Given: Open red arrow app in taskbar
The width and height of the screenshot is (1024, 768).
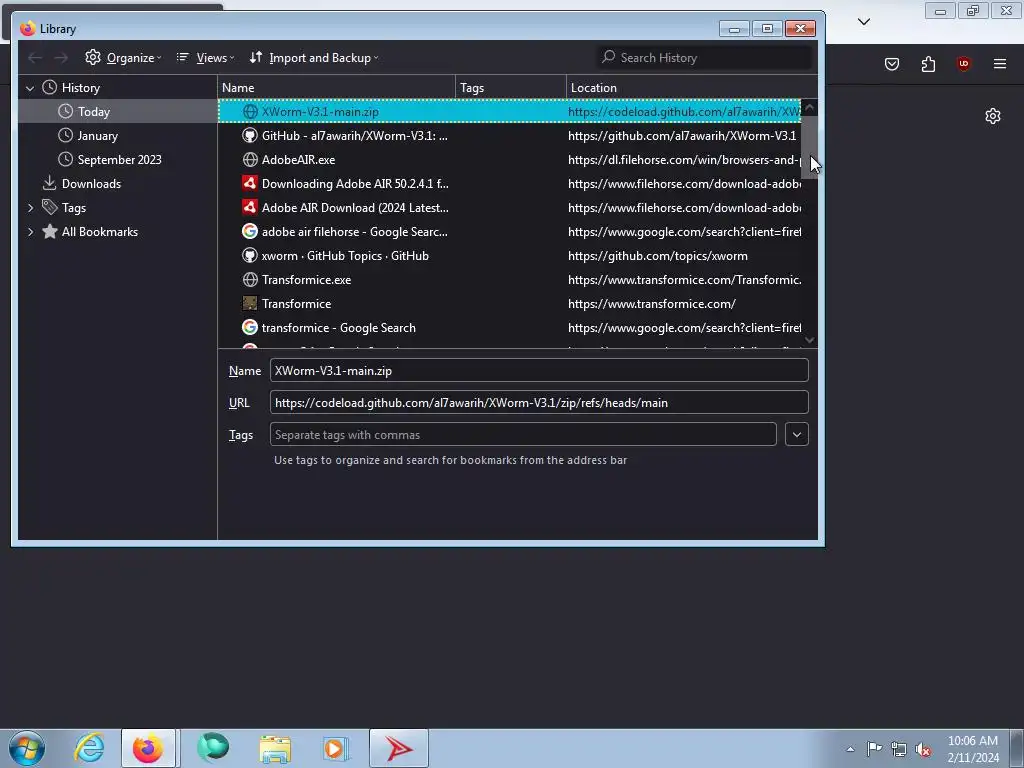Looking at the screenshot, I should point(398,748).
